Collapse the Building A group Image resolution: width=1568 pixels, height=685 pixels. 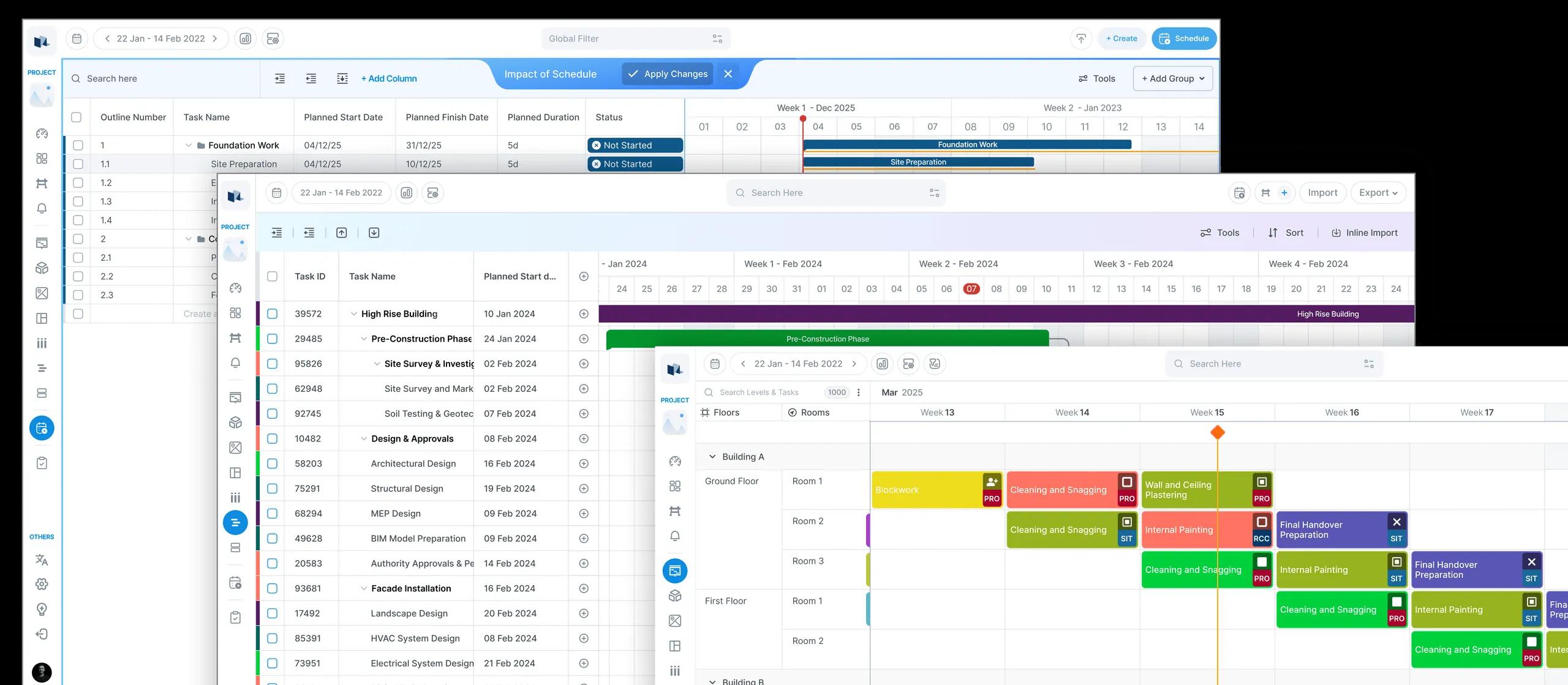(x=712, y=457)
